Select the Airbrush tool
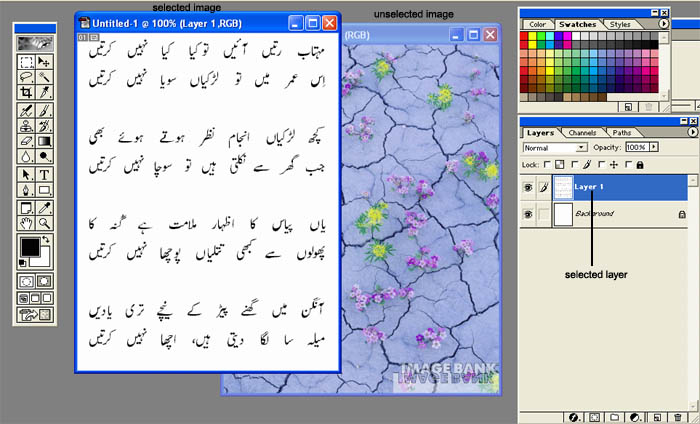The height and width of the screenshot is (424, 700). (x=27, y=110)
